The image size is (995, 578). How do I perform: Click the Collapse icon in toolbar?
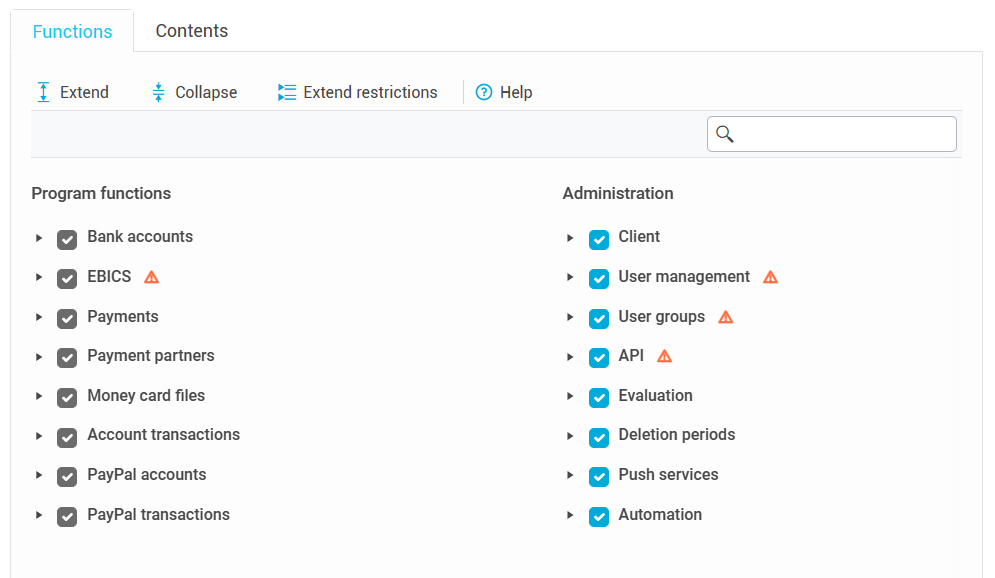click(x=158, y=92)
